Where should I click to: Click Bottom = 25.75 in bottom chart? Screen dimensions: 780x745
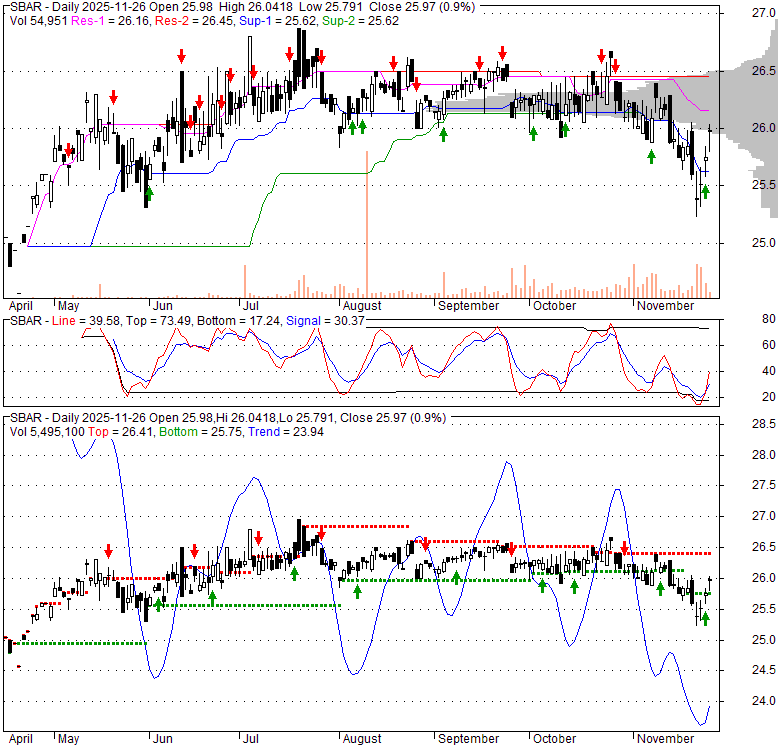coord(201,432)
